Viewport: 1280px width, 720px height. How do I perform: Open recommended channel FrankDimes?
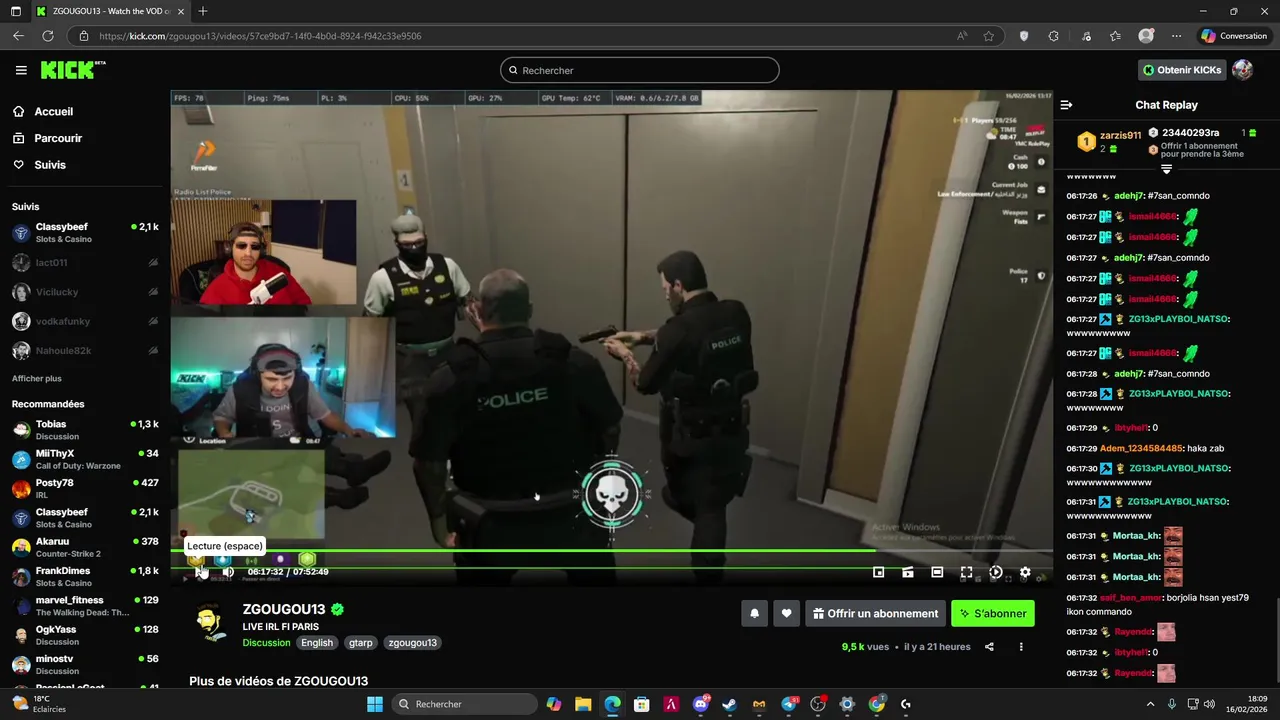[x=85, y=576]
